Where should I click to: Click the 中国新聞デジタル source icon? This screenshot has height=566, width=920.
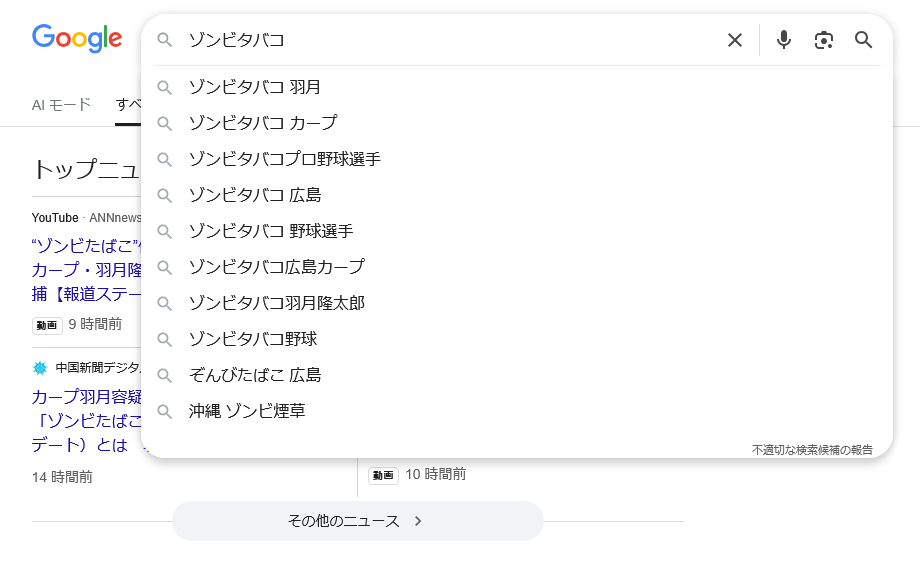click(40, 367)
